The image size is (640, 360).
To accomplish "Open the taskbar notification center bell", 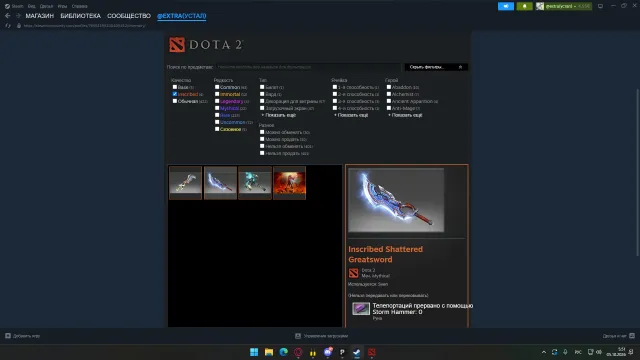I will 631,352.
